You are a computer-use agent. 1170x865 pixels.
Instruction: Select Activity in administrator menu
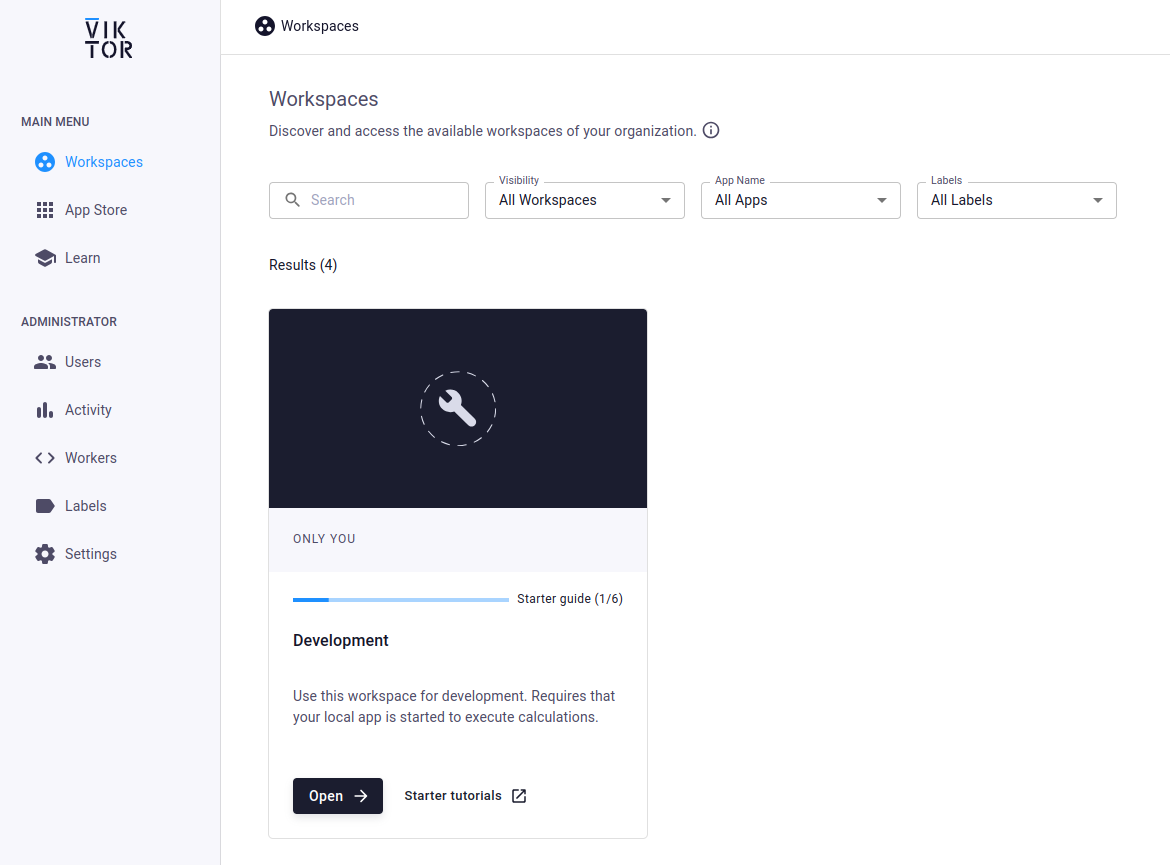(88, 410)
